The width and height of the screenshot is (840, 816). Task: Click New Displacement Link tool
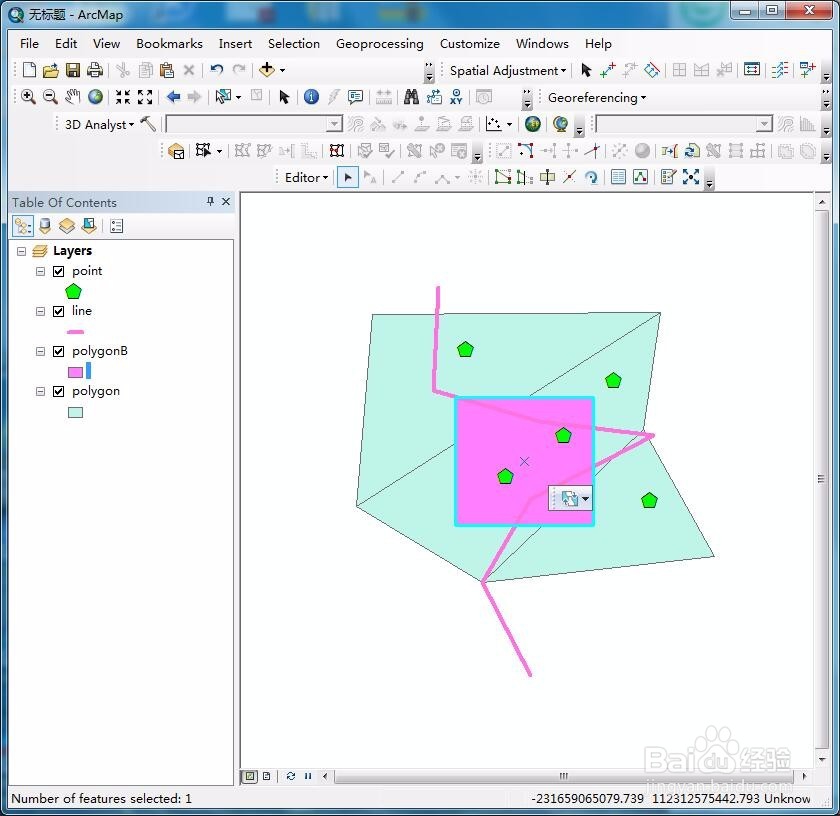pyautogui.click(x=608, y=70)
